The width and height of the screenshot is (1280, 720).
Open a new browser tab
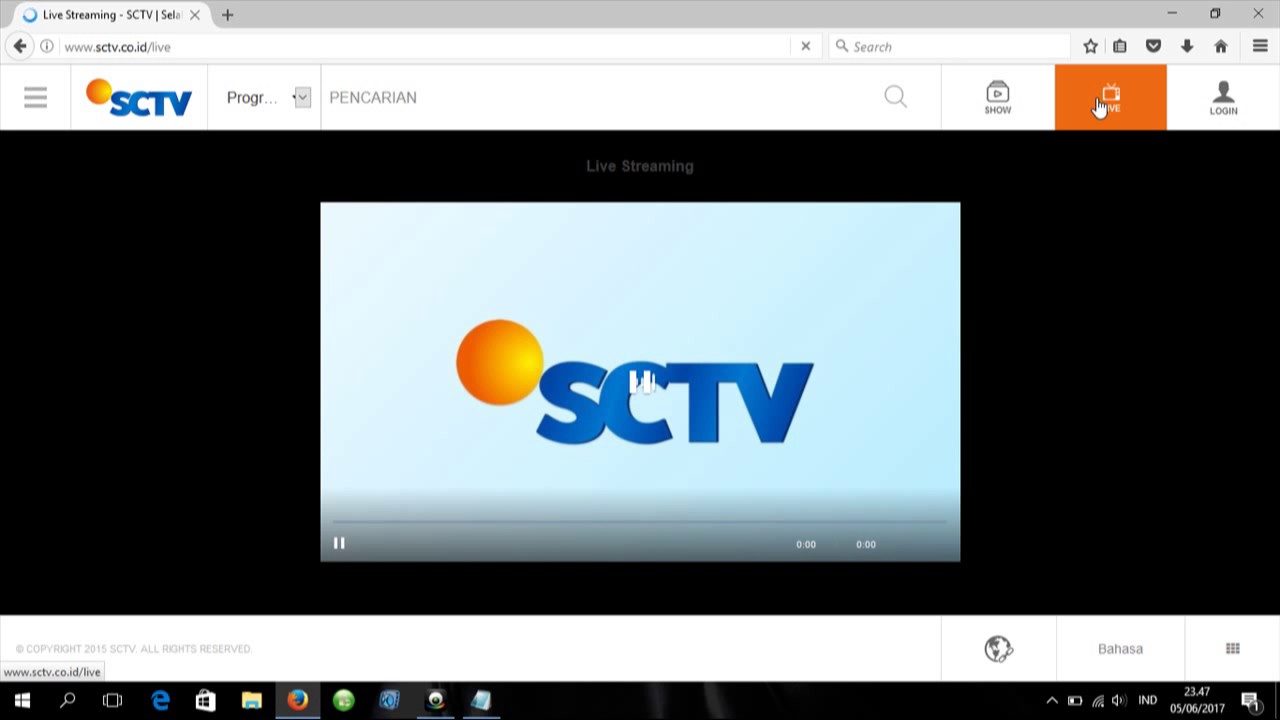click(227, 15)
